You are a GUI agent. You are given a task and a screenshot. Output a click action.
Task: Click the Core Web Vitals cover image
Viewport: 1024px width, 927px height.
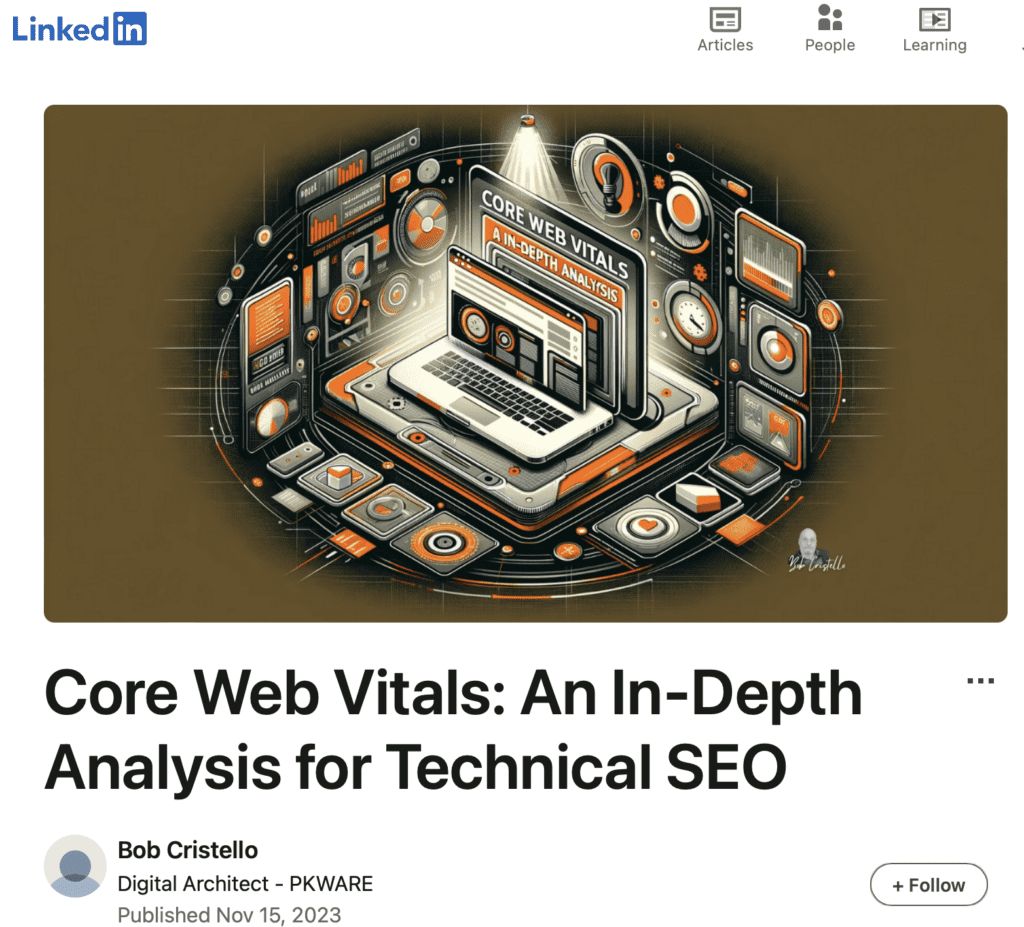coord(526,361)
